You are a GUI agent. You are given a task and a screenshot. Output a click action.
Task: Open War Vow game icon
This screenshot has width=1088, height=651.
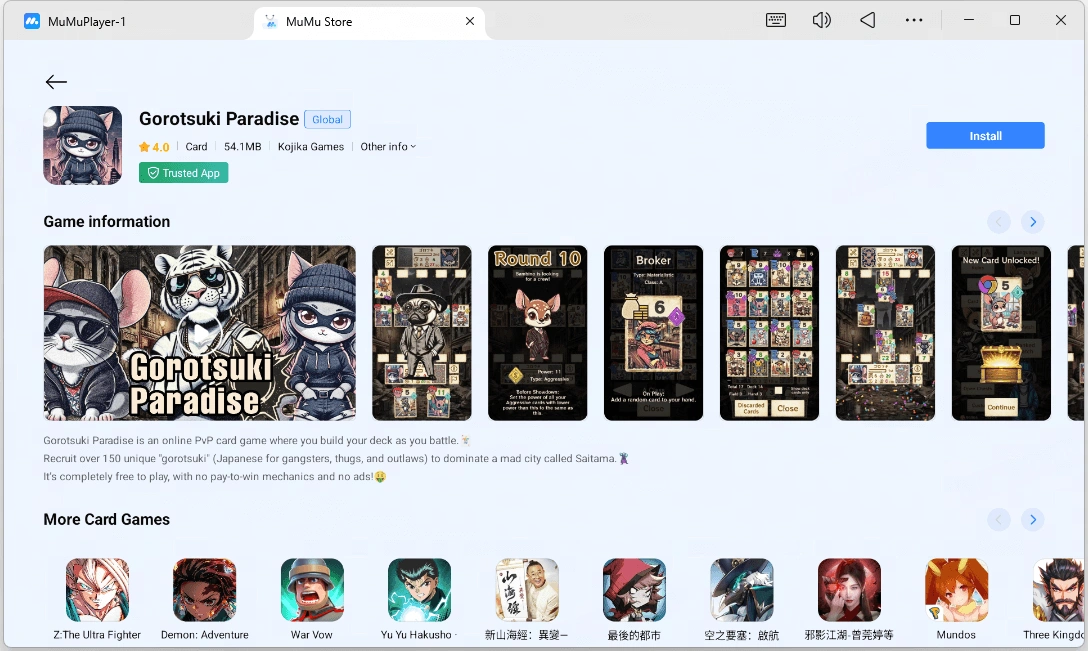(x=312, y=590)
